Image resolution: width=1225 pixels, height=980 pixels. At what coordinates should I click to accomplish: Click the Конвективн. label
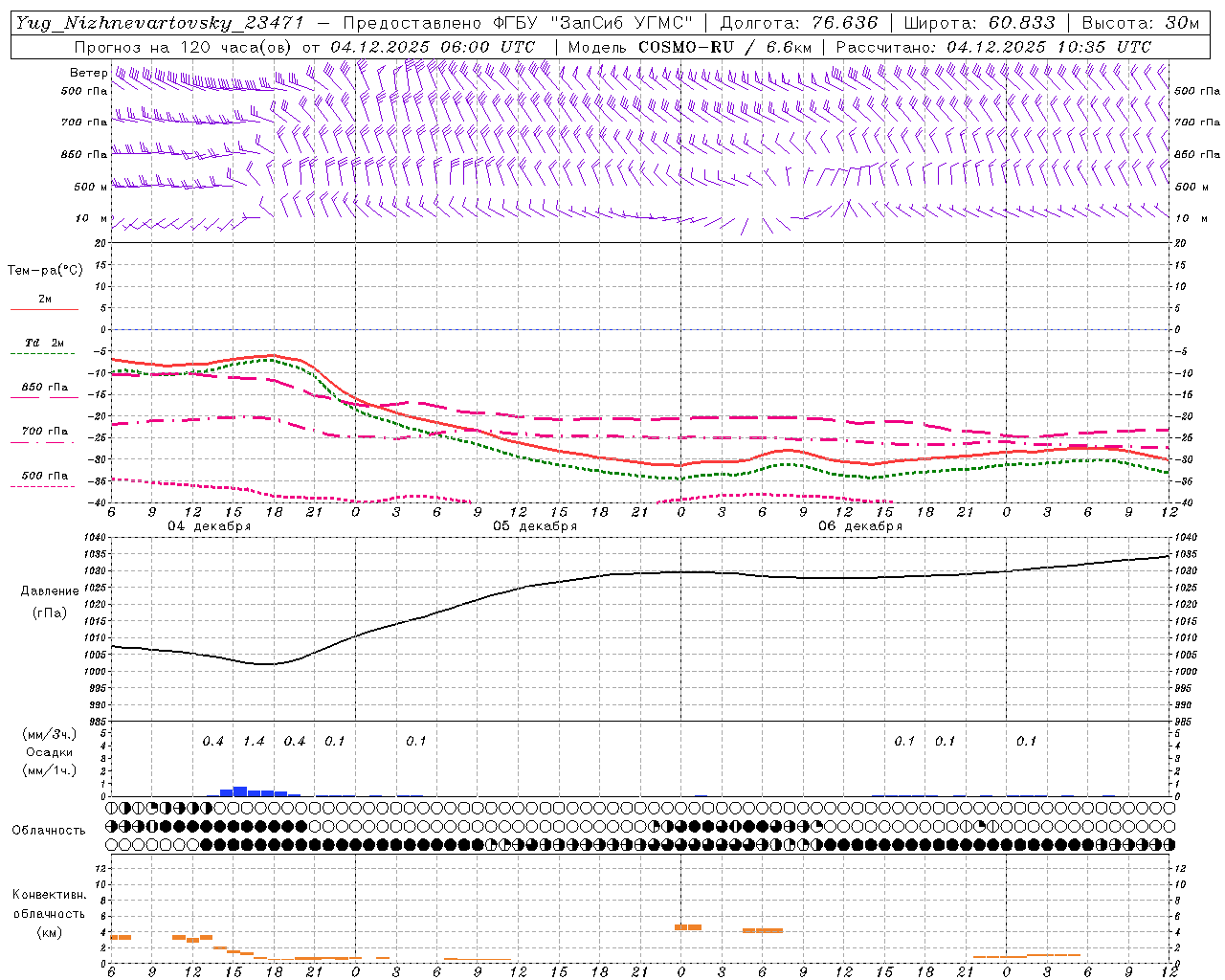pos(49,895)
